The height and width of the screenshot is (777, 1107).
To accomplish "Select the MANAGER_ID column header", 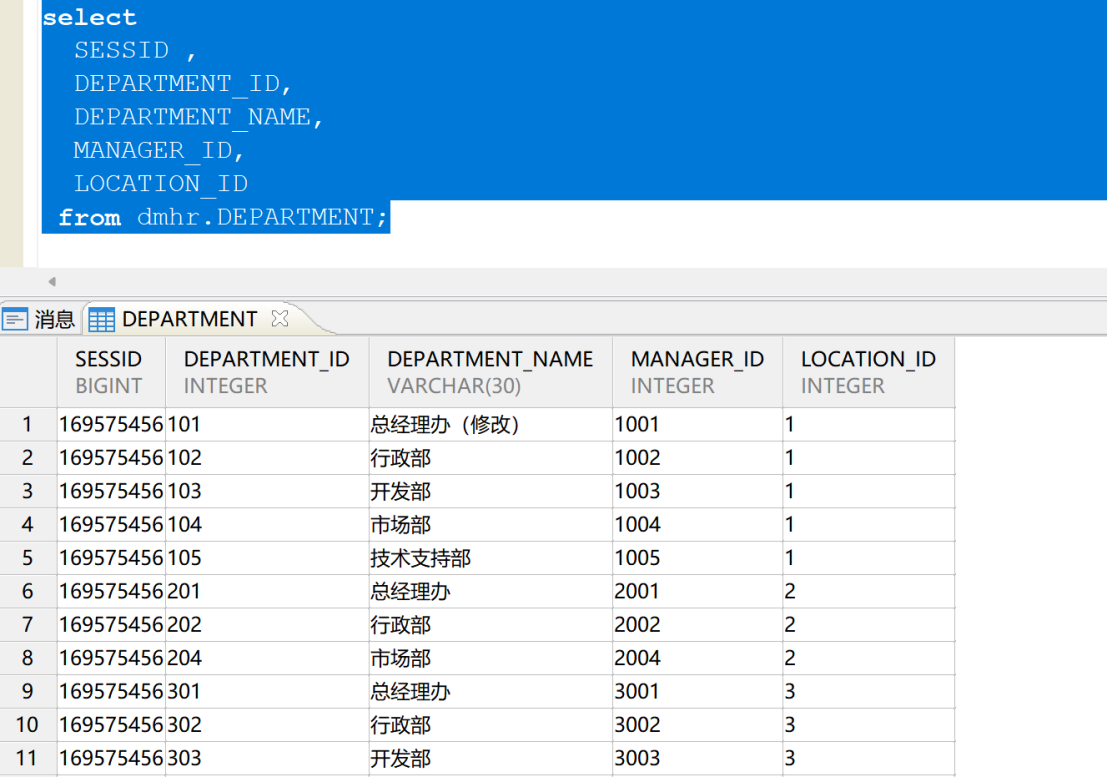I will click(x=698, y=372).
